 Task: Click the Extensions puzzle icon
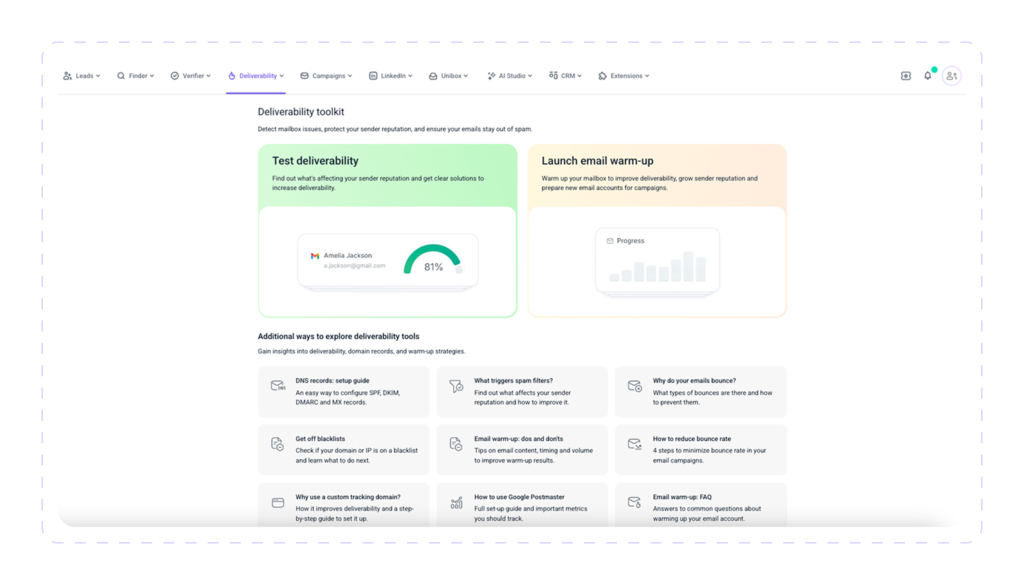click(602, 76)
